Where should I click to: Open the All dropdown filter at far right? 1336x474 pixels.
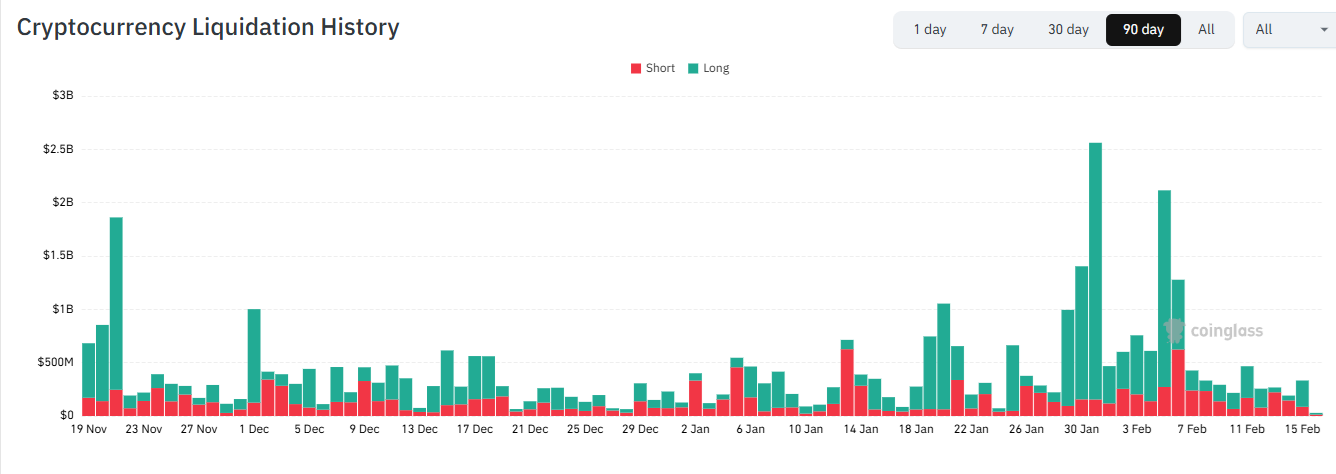(1286, 29)
